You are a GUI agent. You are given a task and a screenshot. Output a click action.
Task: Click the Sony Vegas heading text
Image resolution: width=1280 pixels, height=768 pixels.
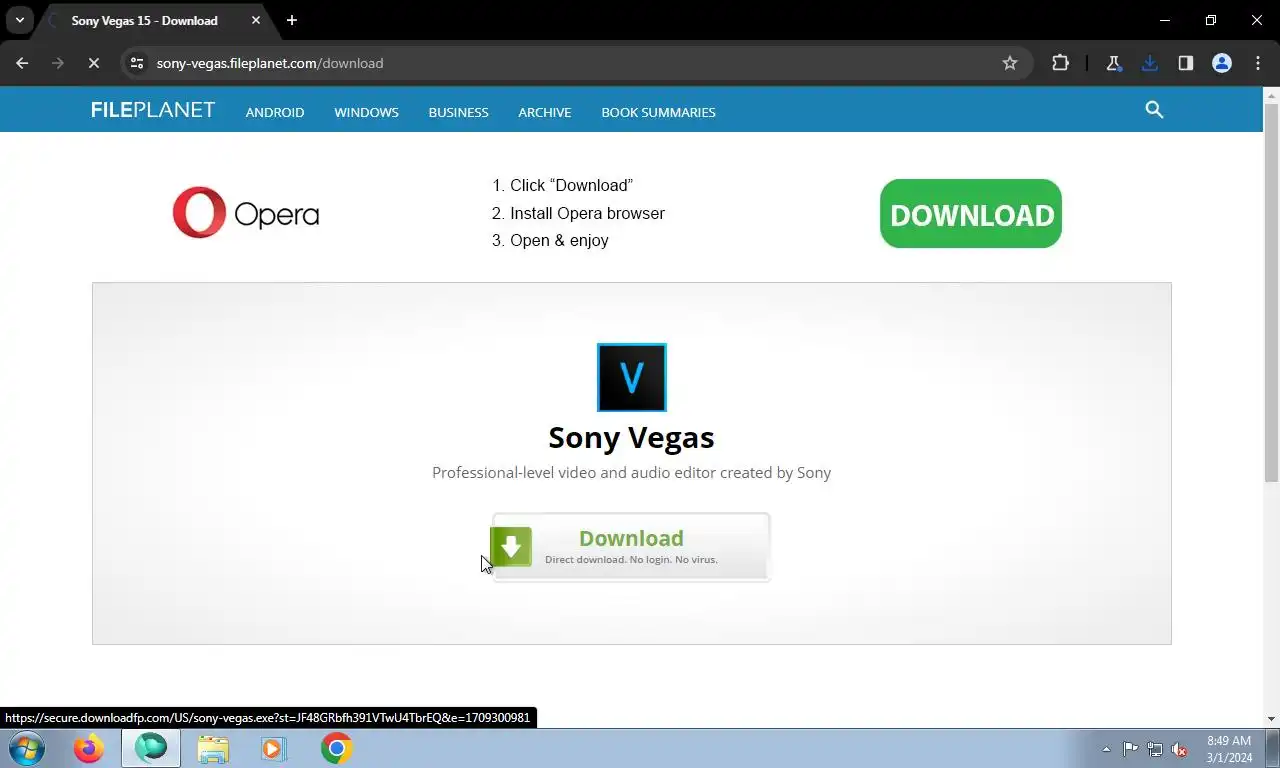pos(631,437)
